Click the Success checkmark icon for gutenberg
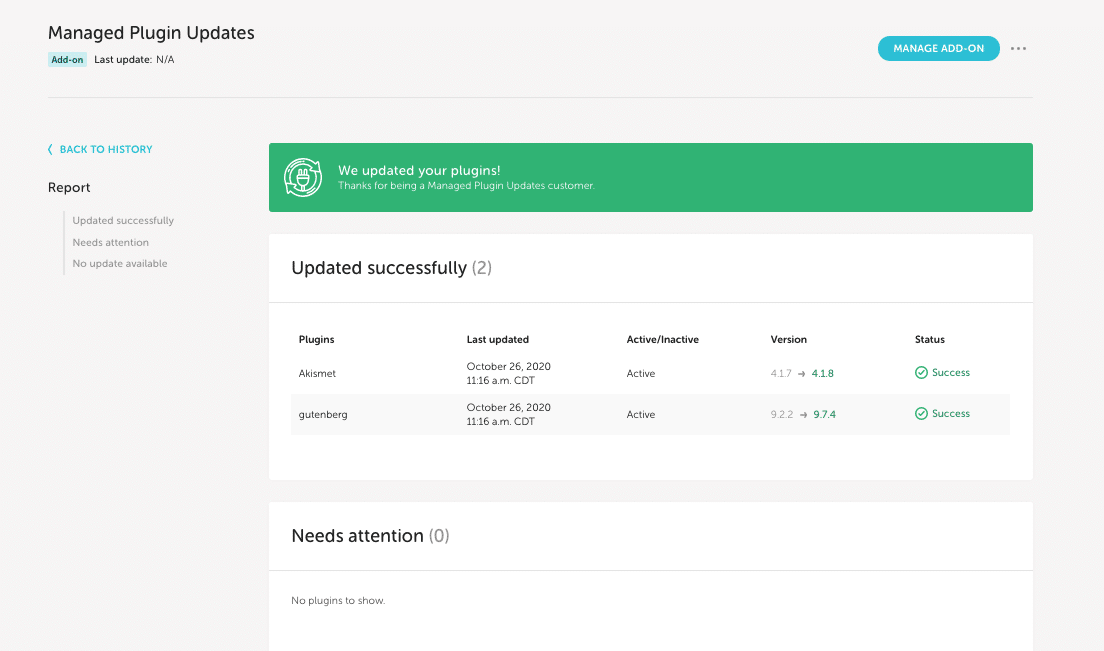 [x=921, y=414]
